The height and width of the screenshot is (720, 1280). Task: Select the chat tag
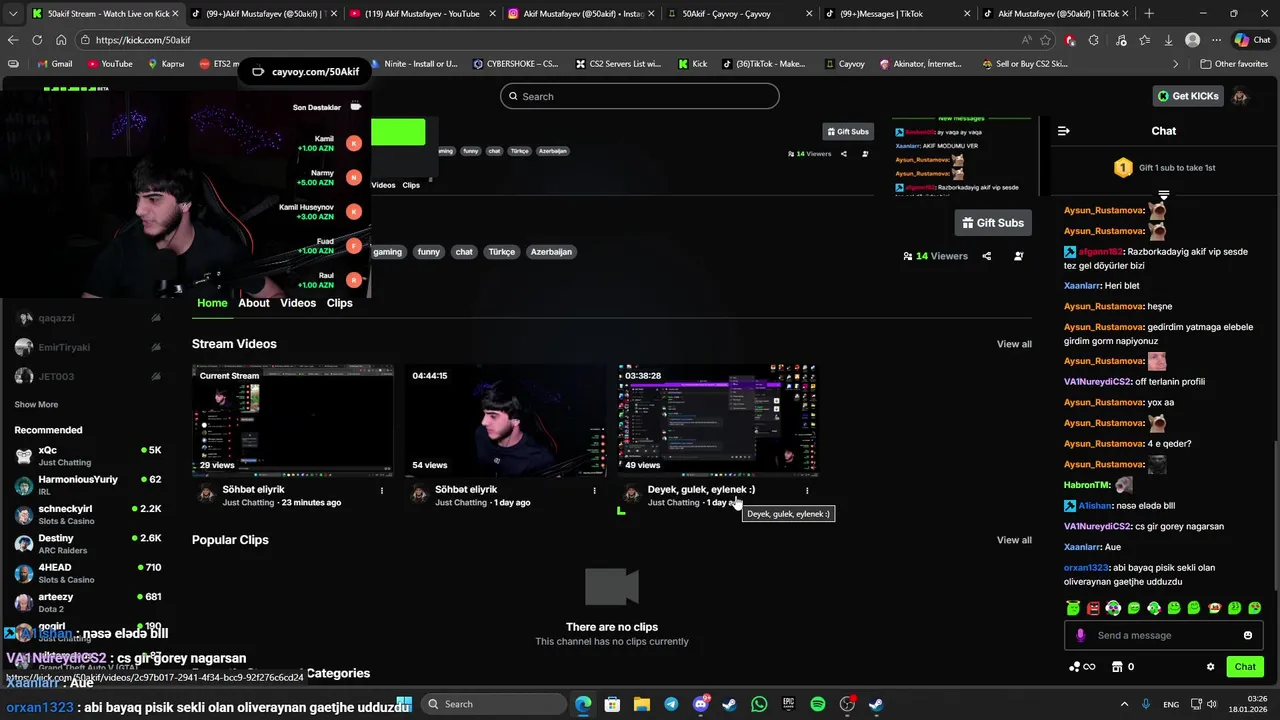point(464,252)
